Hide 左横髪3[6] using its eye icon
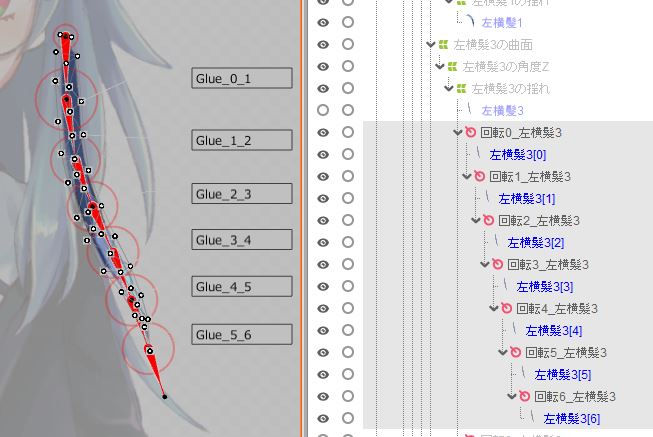The image size is (653, 437). pyautogui.click(x=323, y=419)
